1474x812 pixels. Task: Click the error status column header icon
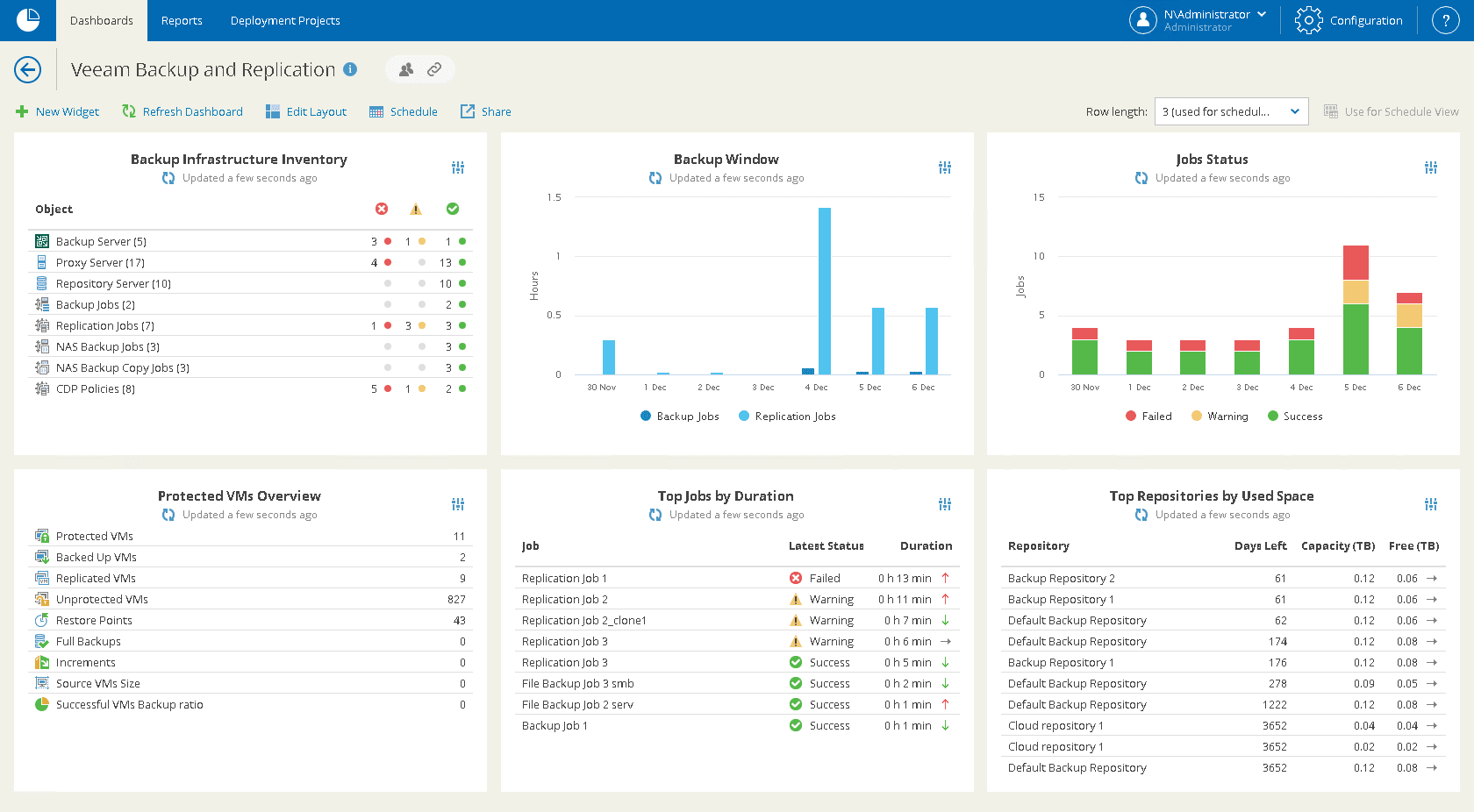click(382, 209)
